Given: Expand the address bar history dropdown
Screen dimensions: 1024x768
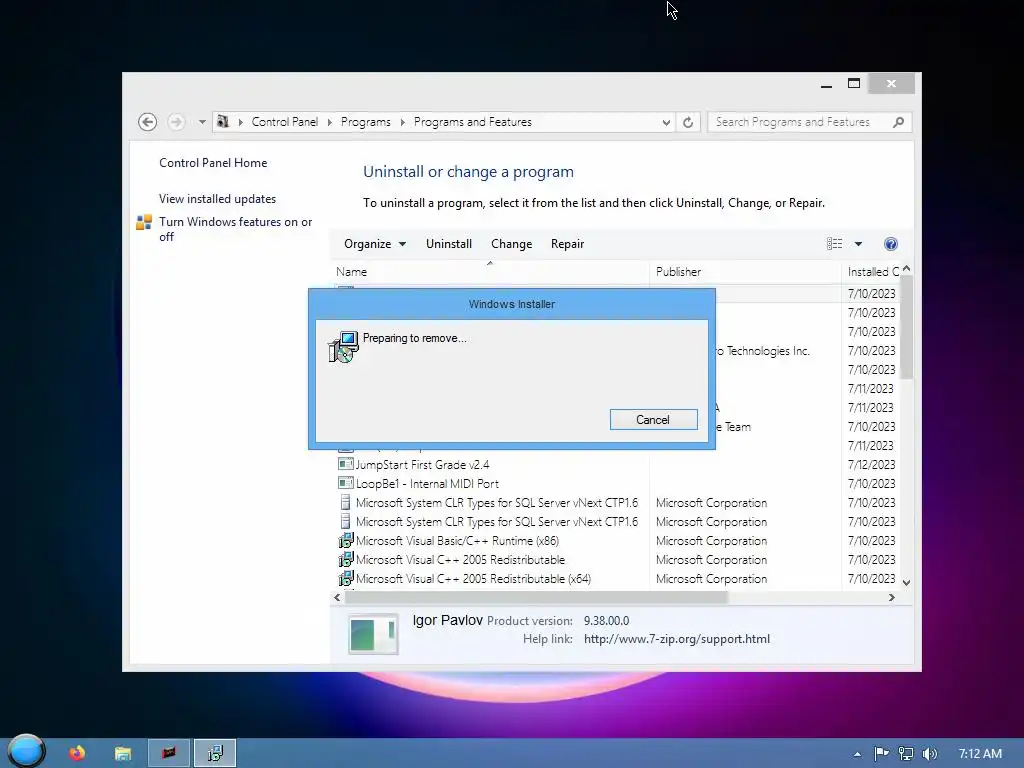Looking at the screenshot, I should pyautogui.click(x=666, y=122).
